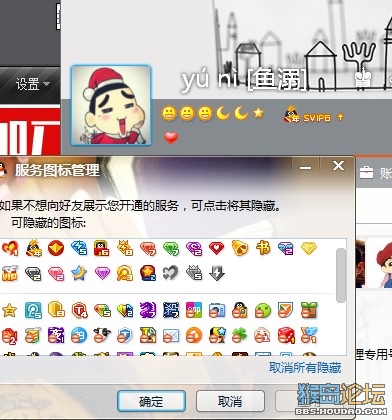
Task: Select the plain purple diamond icon
Action: click(102, 273)
